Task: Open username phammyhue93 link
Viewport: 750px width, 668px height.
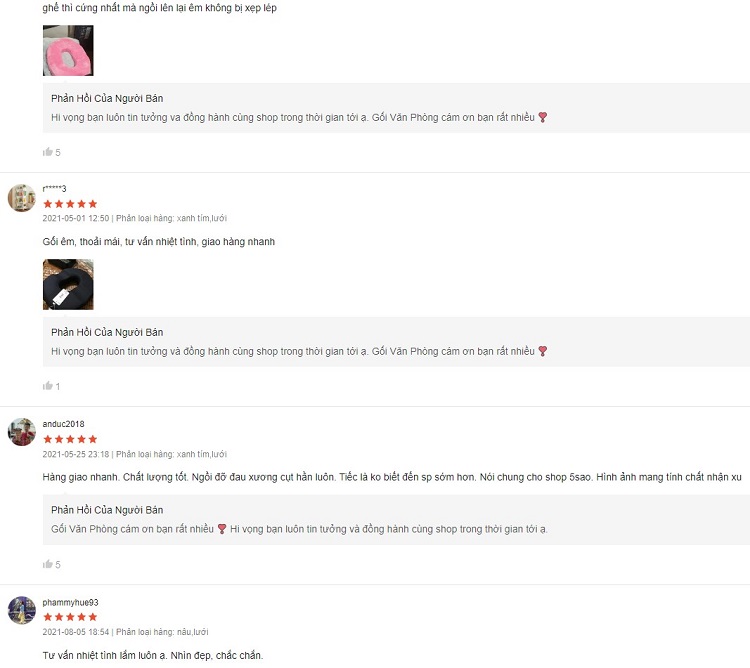Action: point(70,602)
